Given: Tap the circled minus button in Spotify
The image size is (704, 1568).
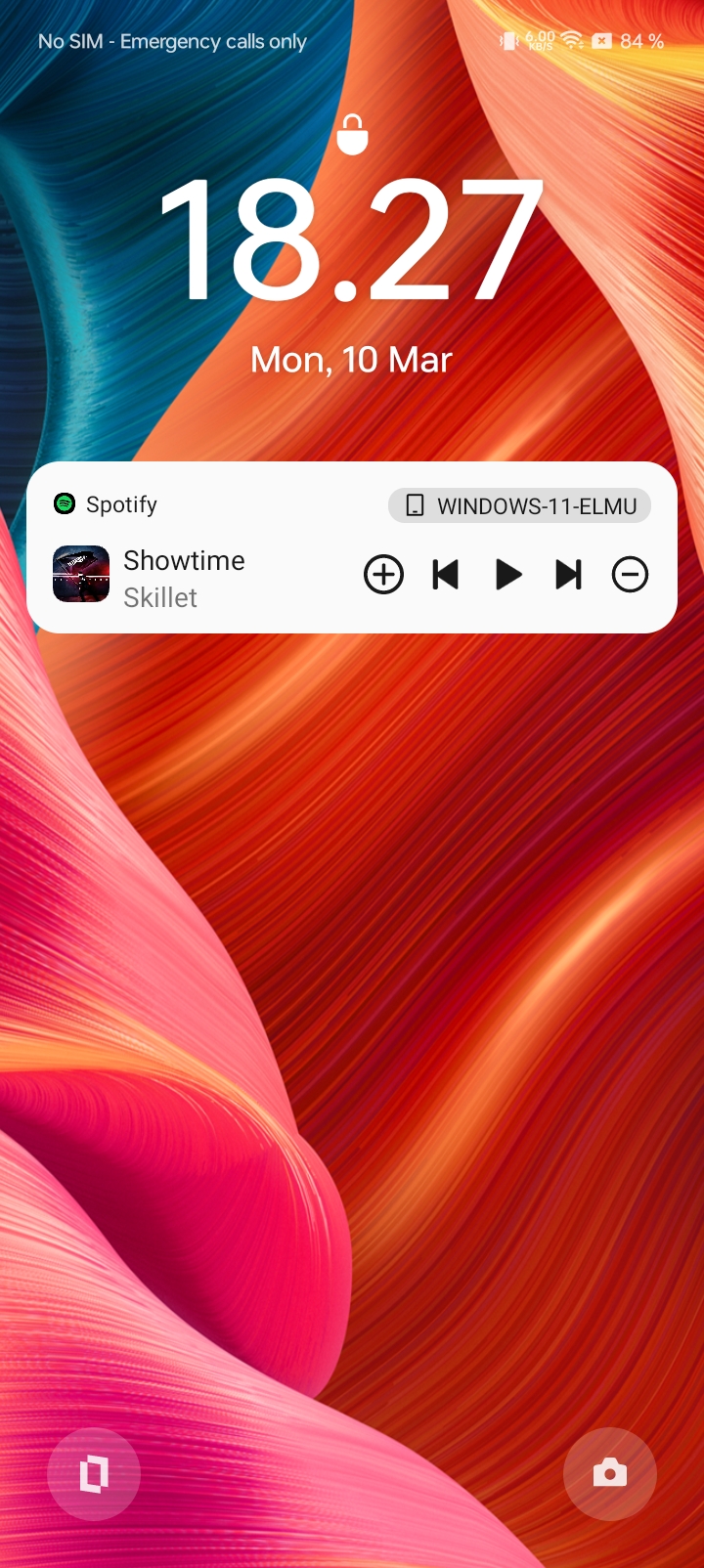Looking at the screenshot, I should (x=630, y=575).
